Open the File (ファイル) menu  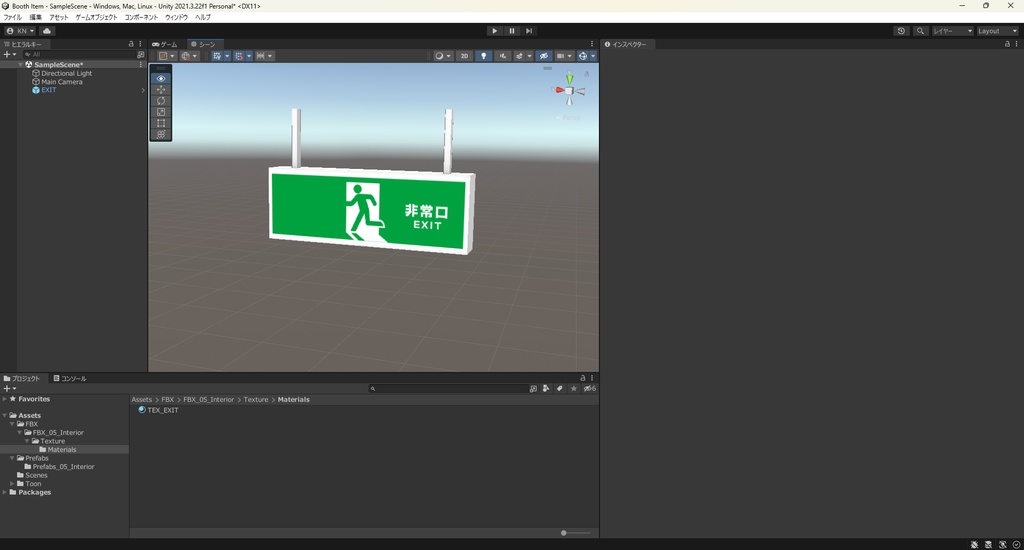12,18
